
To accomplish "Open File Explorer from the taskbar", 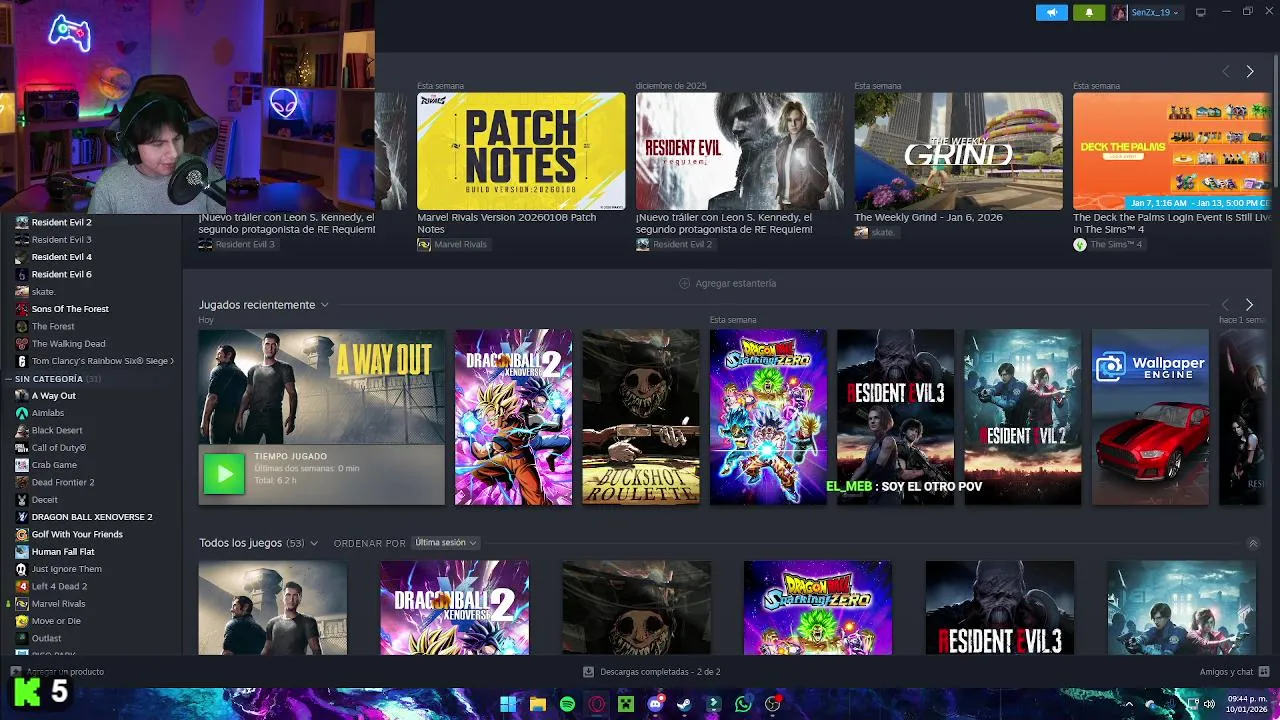I will (537, 704).
